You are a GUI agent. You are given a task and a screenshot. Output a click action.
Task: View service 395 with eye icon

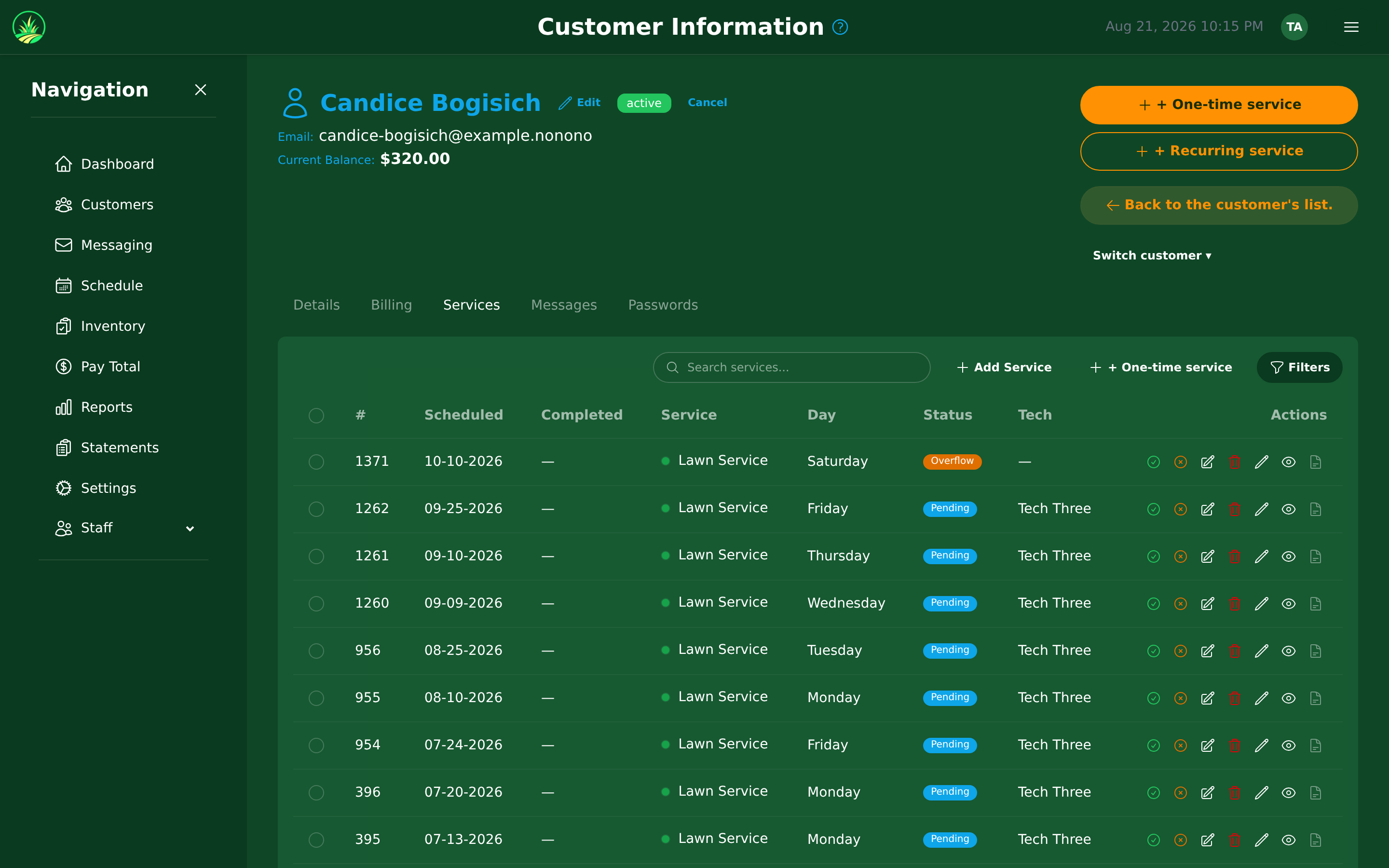point(1289,840)
